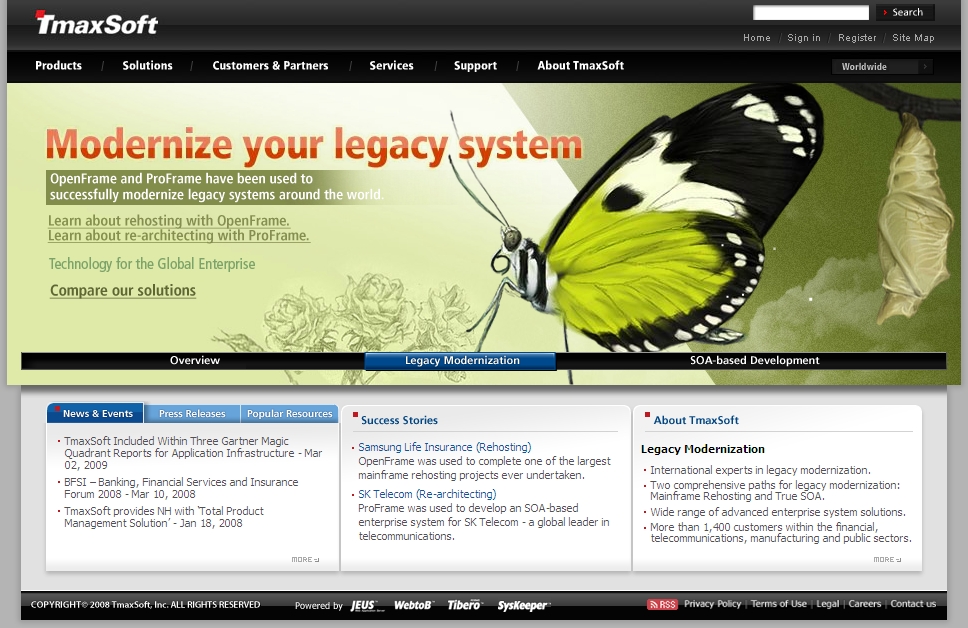Select the News & Events tab
The height and width of the screenshot is (628, 968).
point(96,413)
